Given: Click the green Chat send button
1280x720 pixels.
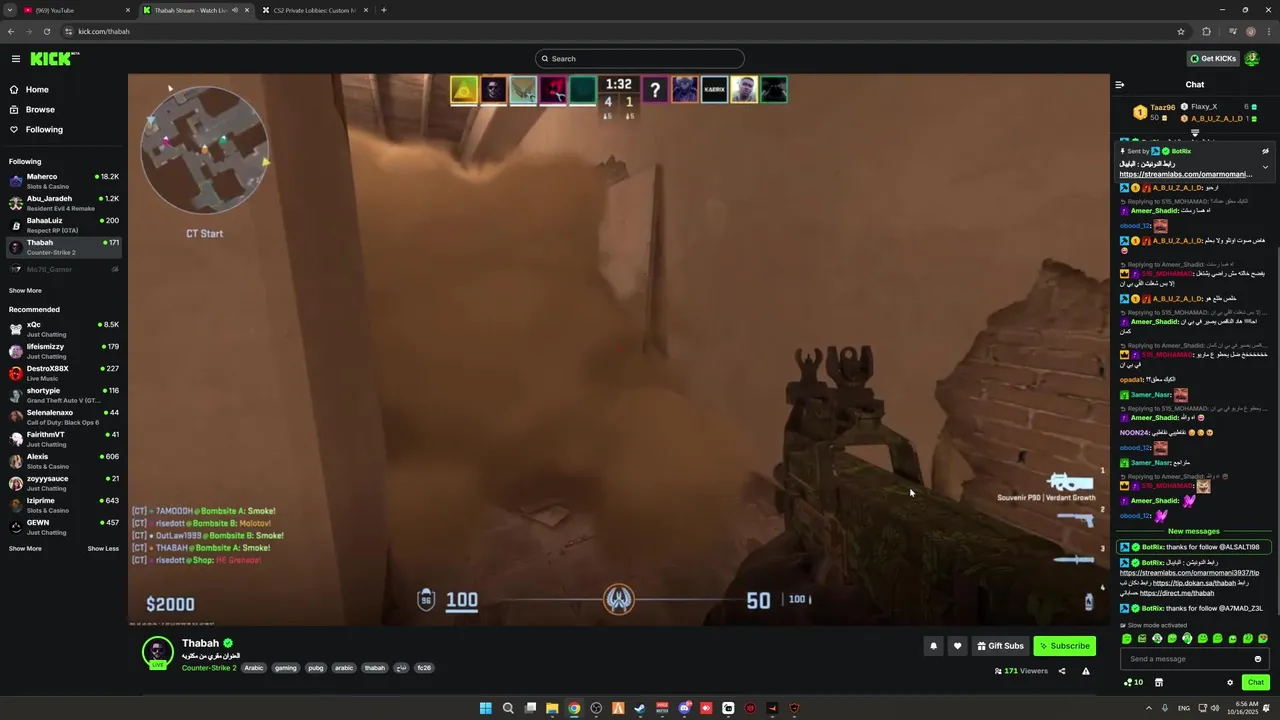Looking at the screenshot, I should click(1256, 682).
